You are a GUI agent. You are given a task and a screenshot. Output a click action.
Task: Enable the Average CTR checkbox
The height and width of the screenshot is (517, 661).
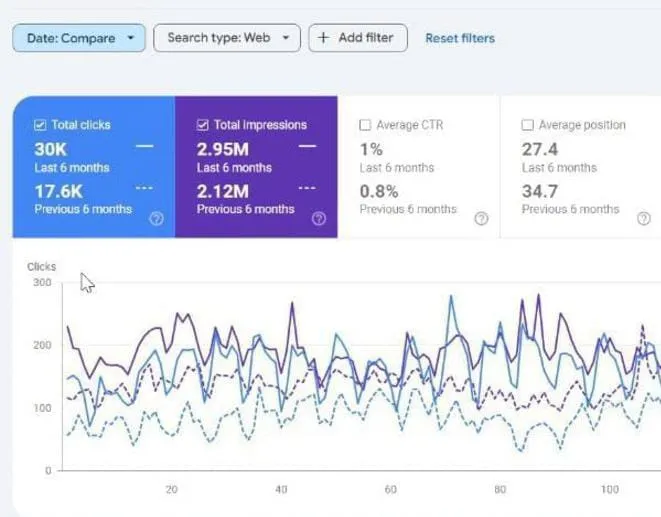pyautogui.click(x=365, y=125)
